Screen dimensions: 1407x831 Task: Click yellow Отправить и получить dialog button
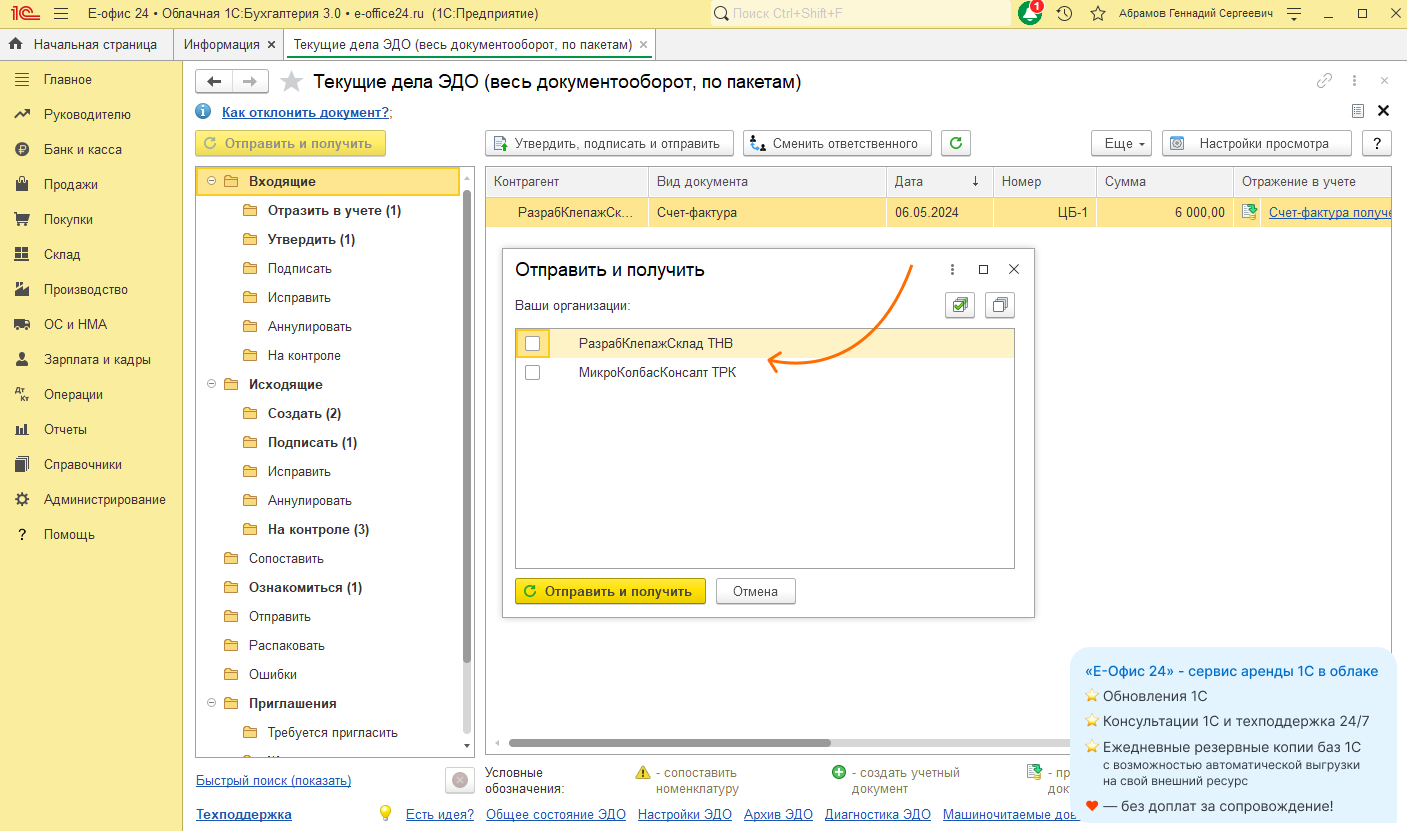(x=610, y=591)
